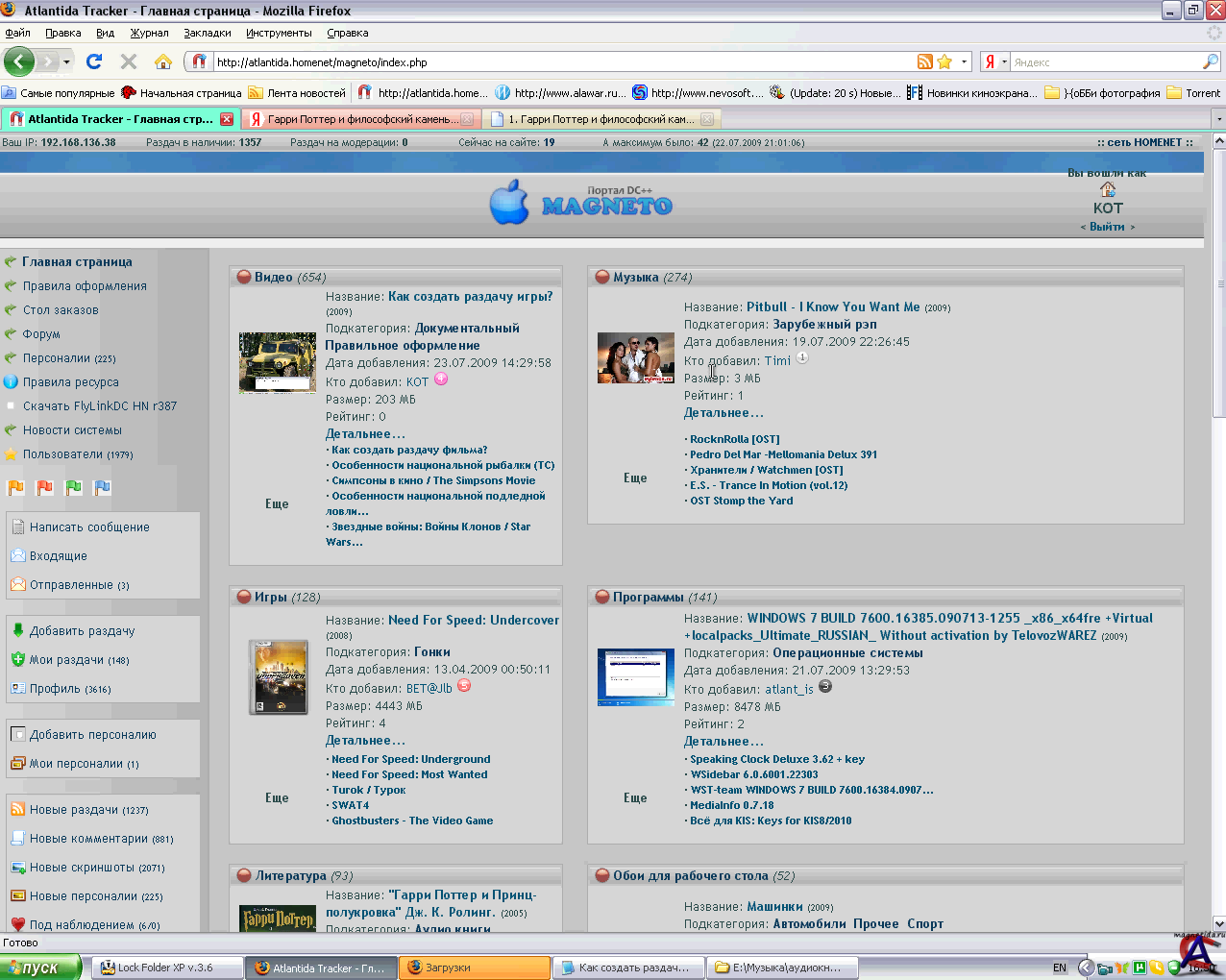Collapse the Видео section with its red circle
1226x980 pixels.
point(244,278)
